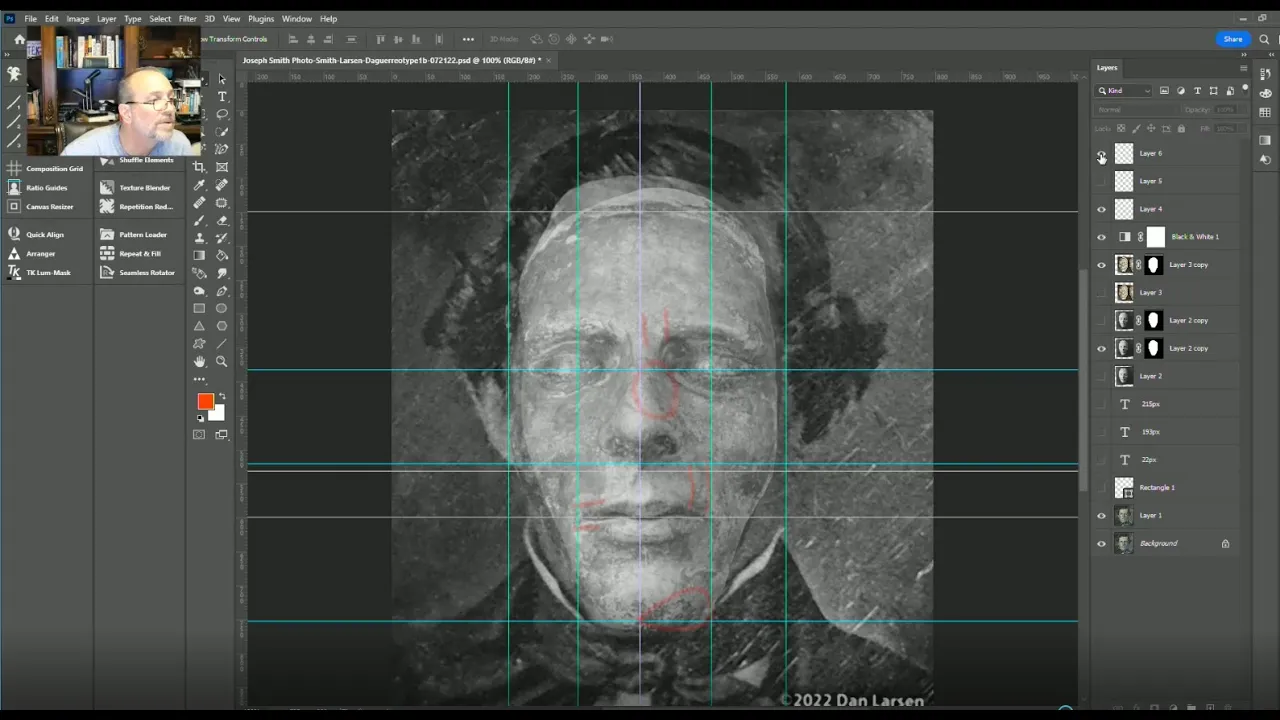Select the Triangle shape tool

[x=199, y=326]
